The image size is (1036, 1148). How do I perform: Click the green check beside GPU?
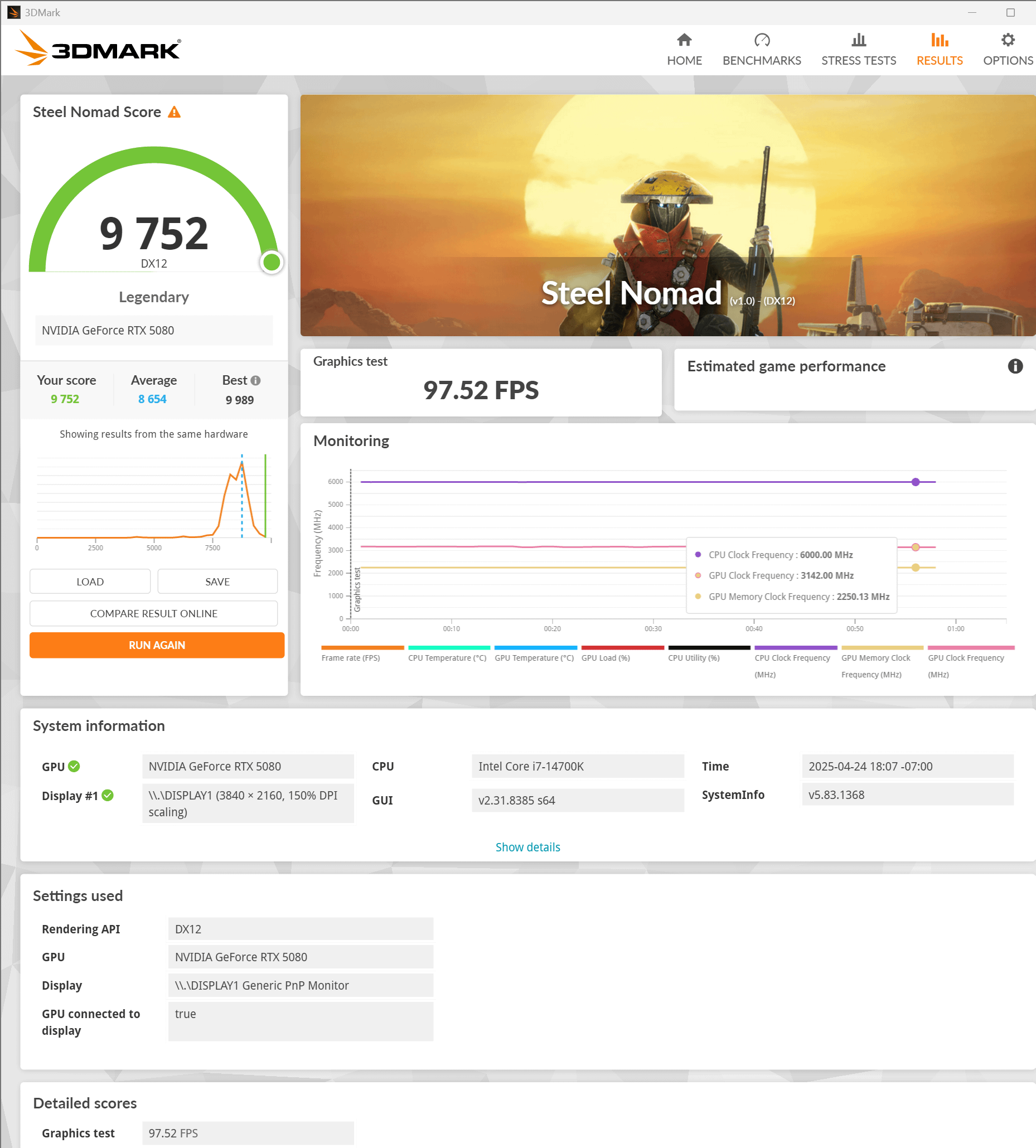click(x=74, y=766)
